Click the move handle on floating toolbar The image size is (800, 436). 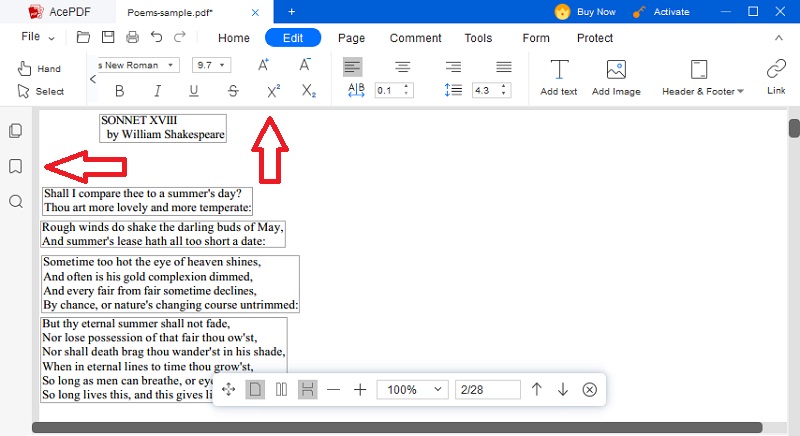(229, 390)
